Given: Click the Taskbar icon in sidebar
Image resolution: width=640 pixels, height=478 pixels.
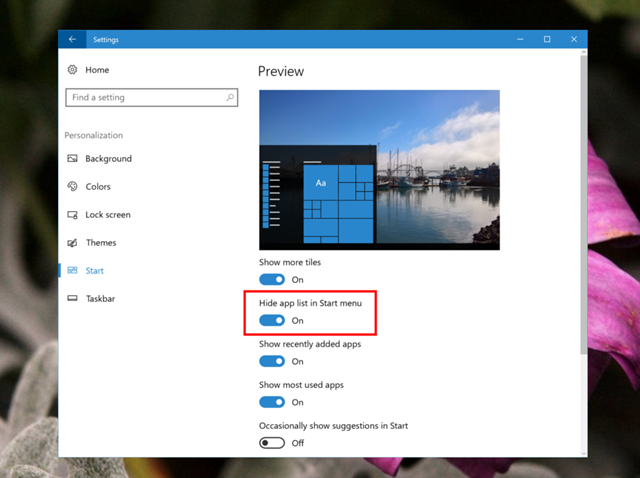Looking at the screenshot, I should coord(72,298).
